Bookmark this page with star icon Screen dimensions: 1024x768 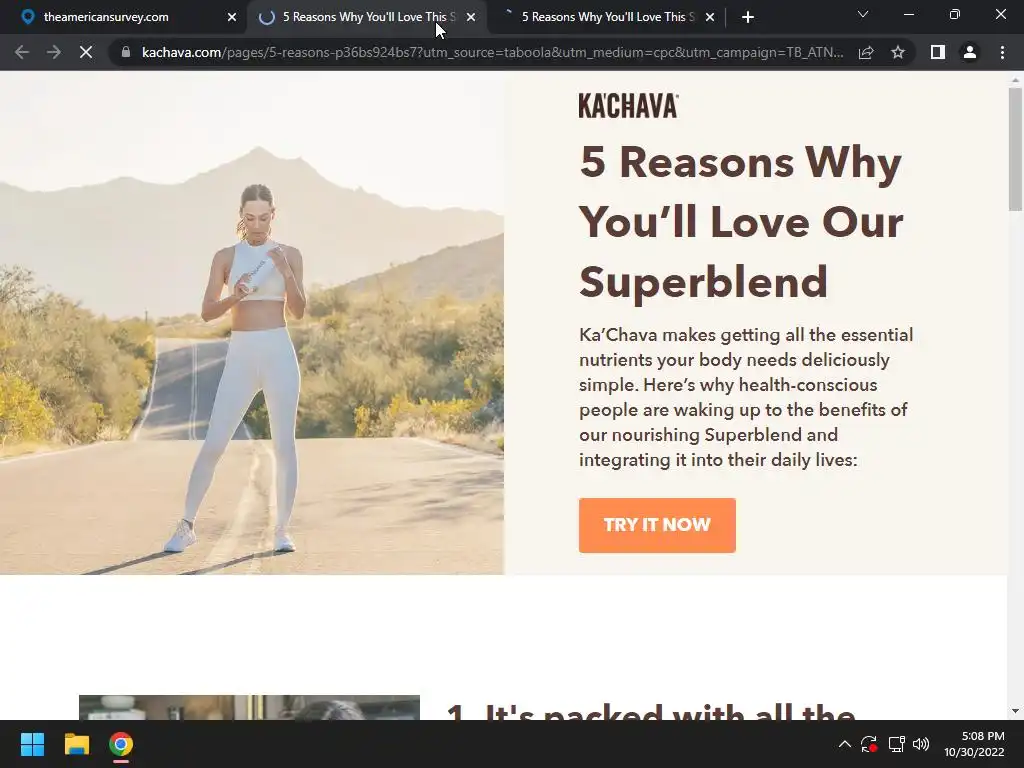898,52
